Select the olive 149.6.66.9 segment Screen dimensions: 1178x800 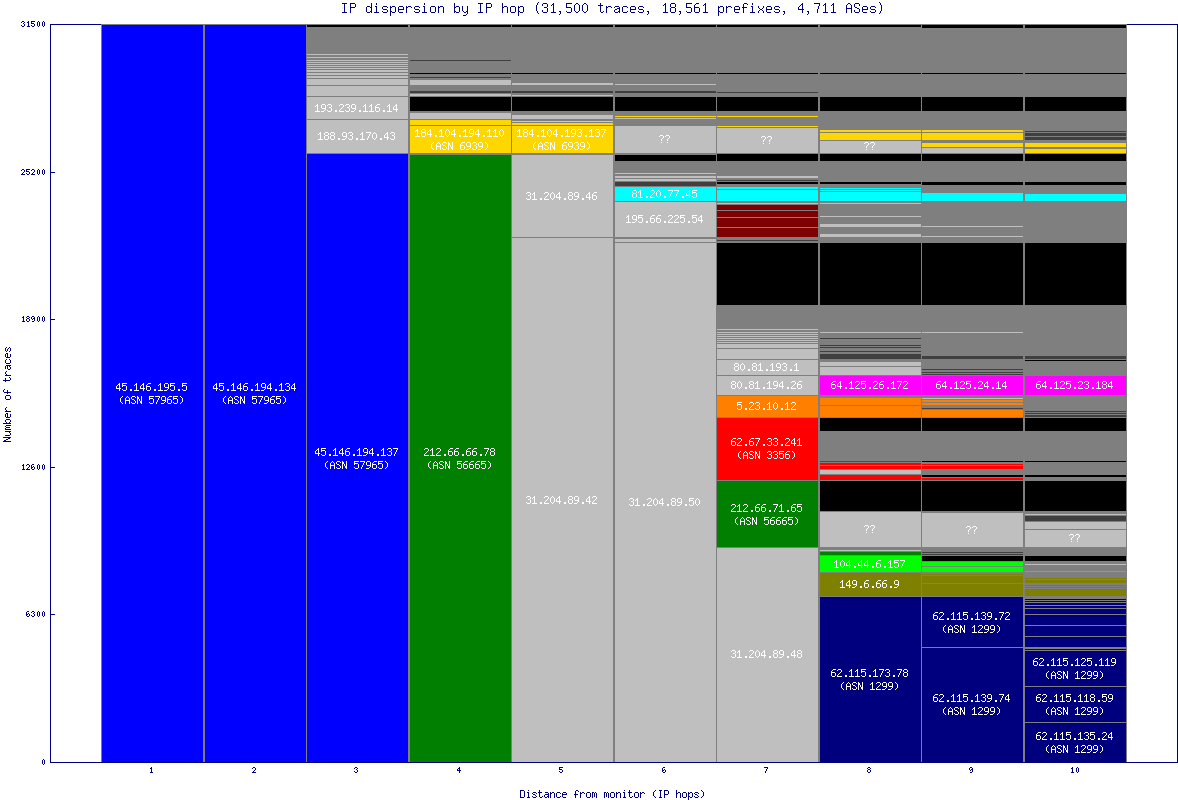coord(869,584)
